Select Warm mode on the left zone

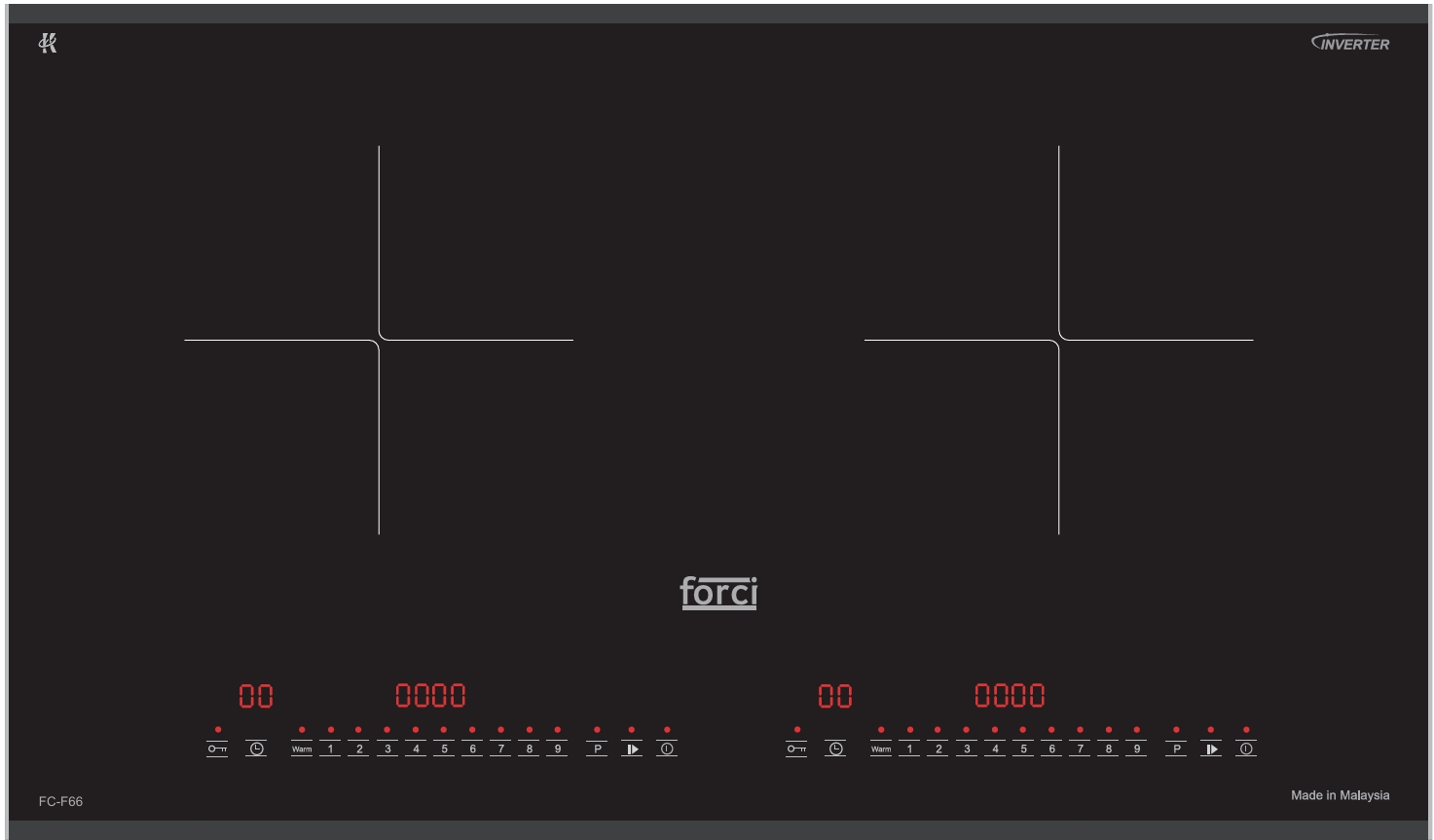tap(302, 749)
